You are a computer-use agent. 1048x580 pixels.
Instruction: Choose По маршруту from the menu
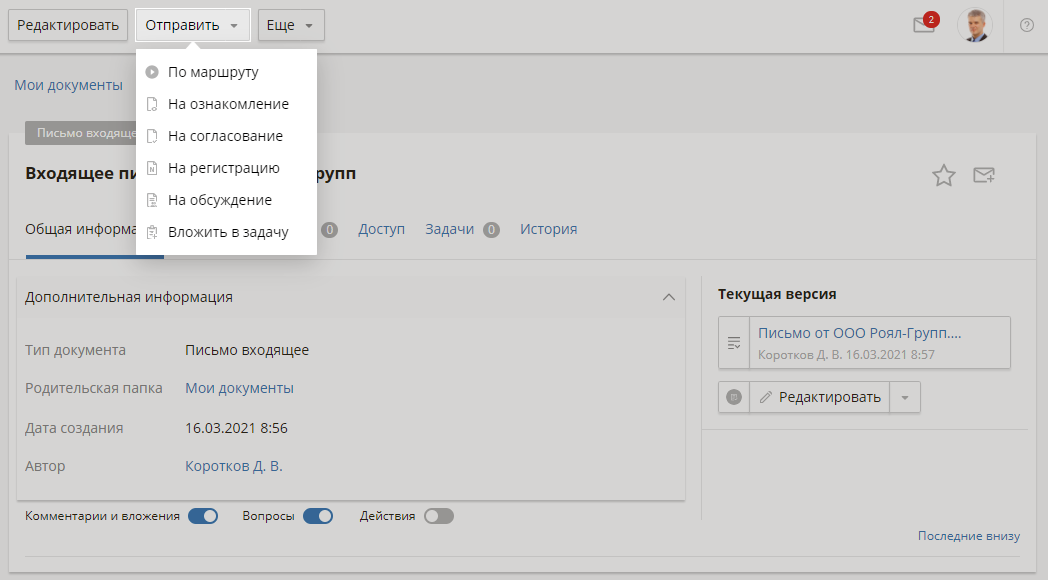(x=226, y=71)
